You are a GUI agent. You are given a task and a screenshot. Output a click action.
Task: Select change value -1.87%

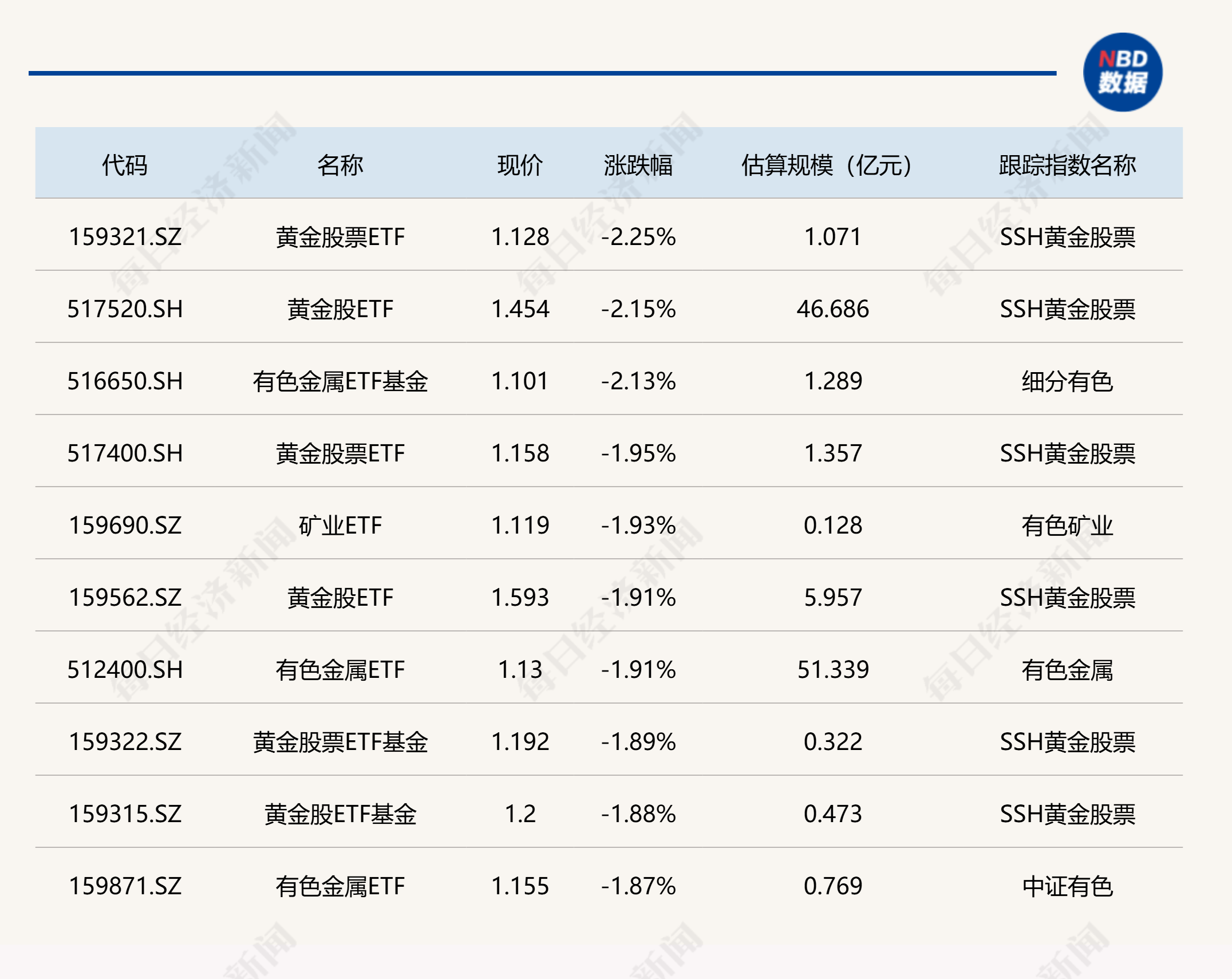pos(638,886)
